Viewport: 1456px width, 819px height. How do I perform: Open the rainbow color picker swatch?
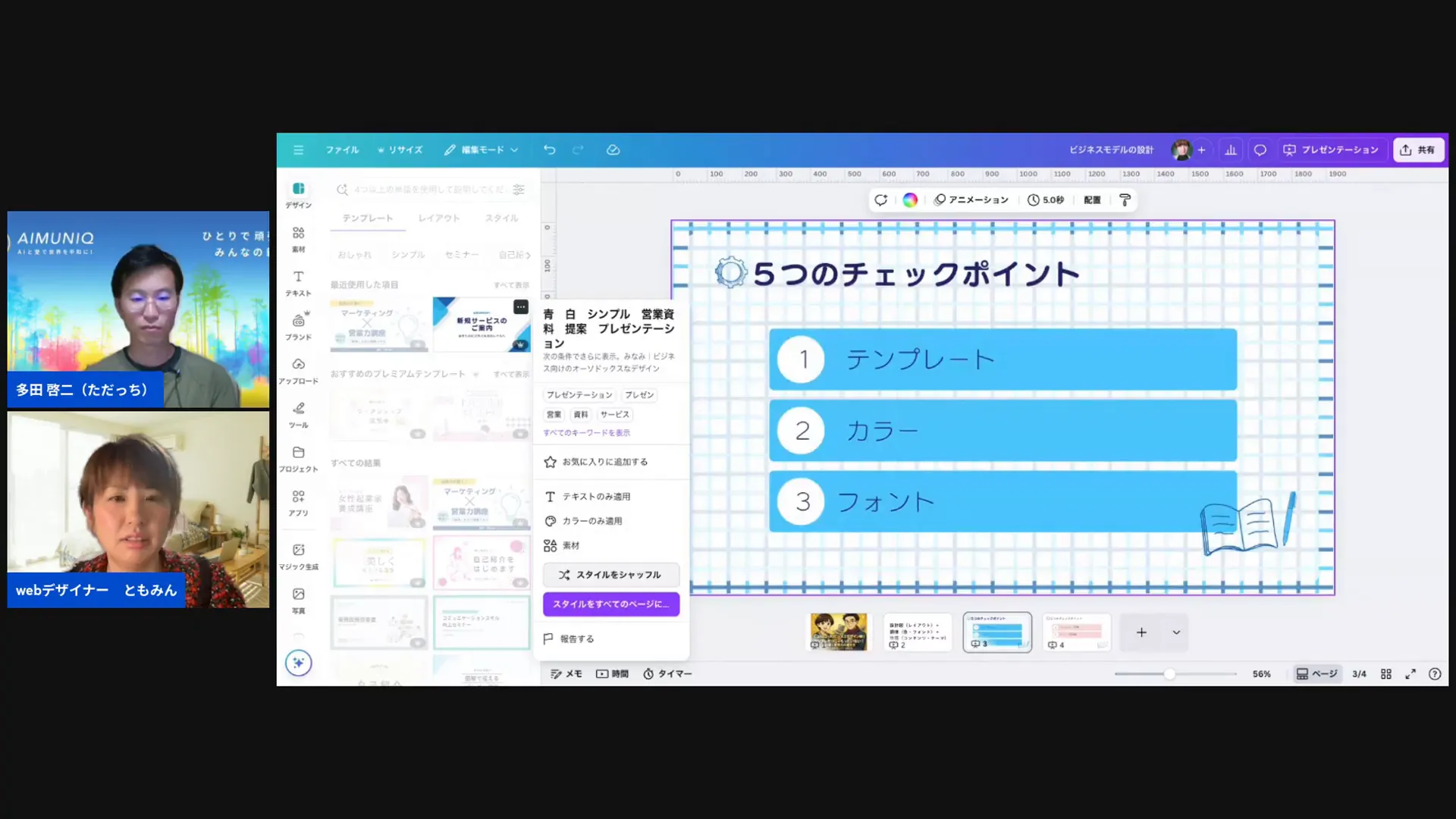coord(910,200)
